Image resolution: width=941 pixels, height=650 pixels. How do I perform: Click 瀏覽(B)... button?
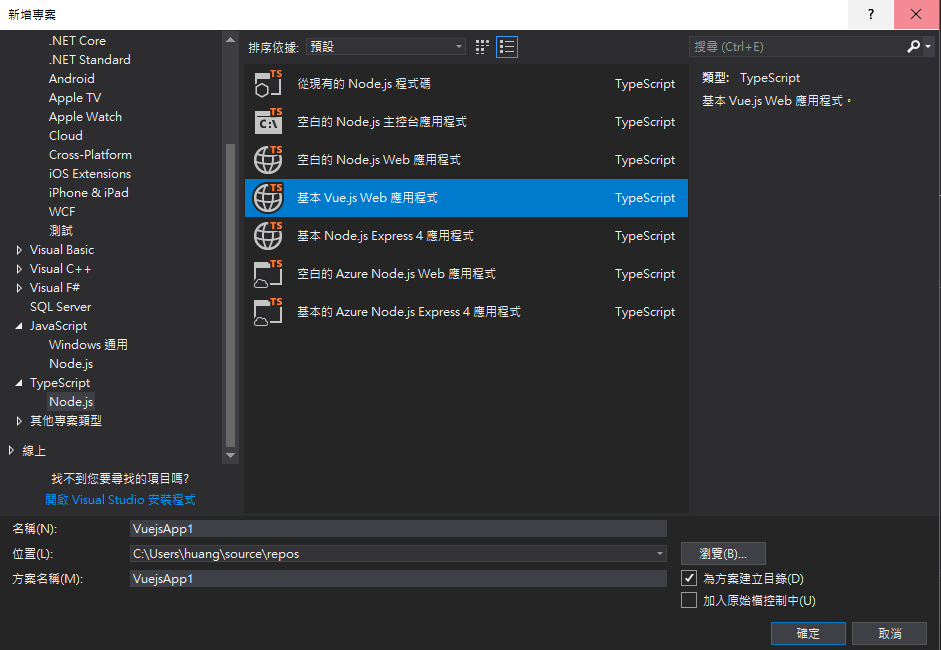pyautogui.click(x=723, y=553)
